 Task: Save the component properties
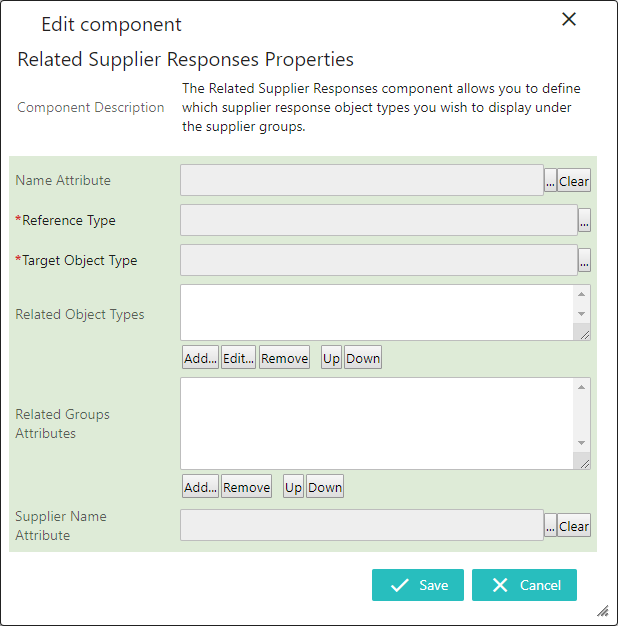(x=418, y=585)
